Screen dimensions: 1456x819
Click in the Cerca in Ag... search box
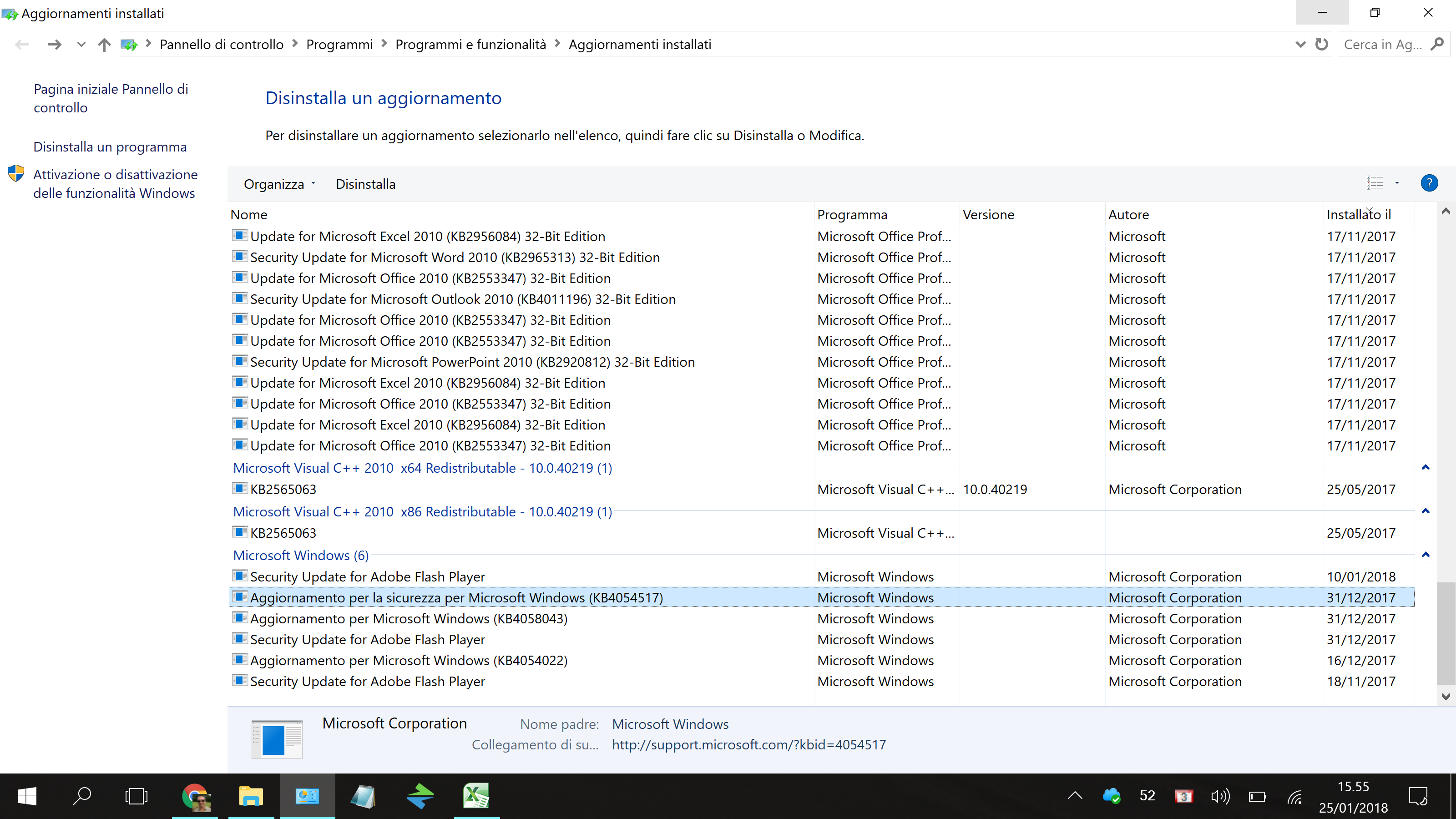coord(1383,45)
